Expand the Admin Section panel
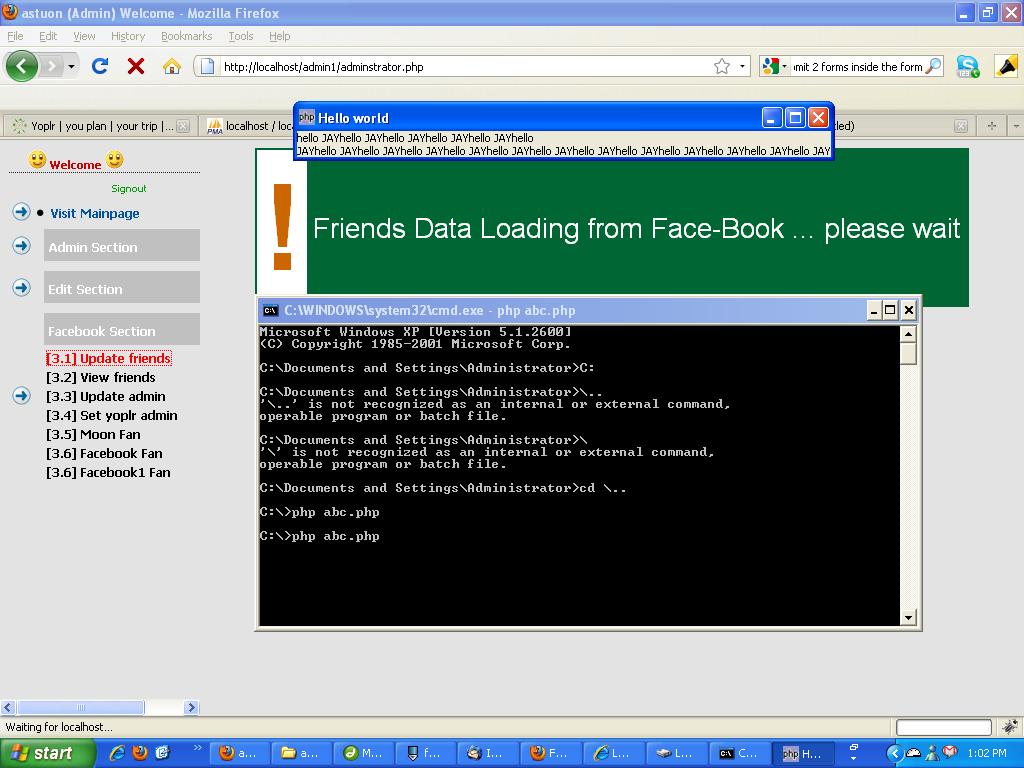 pyautogui.click(x=121, y=246)
